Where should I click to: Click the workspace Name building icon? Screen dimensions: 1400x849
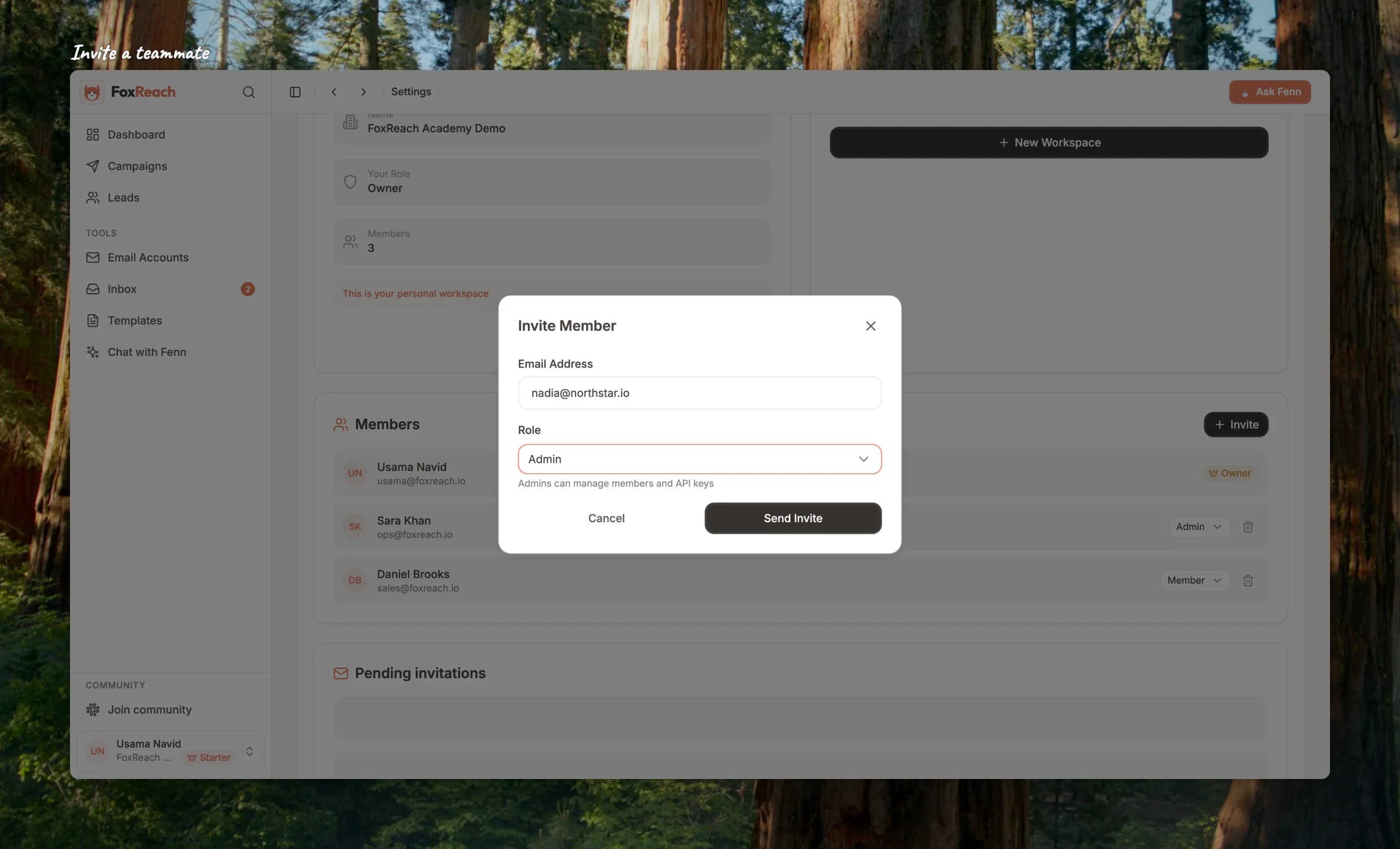(x=350, y=122)
